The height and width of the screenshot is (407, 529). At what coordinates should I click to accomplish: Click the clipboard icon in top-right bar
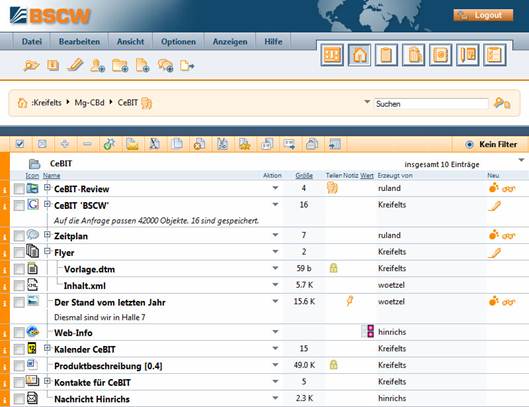coord(386,55)
